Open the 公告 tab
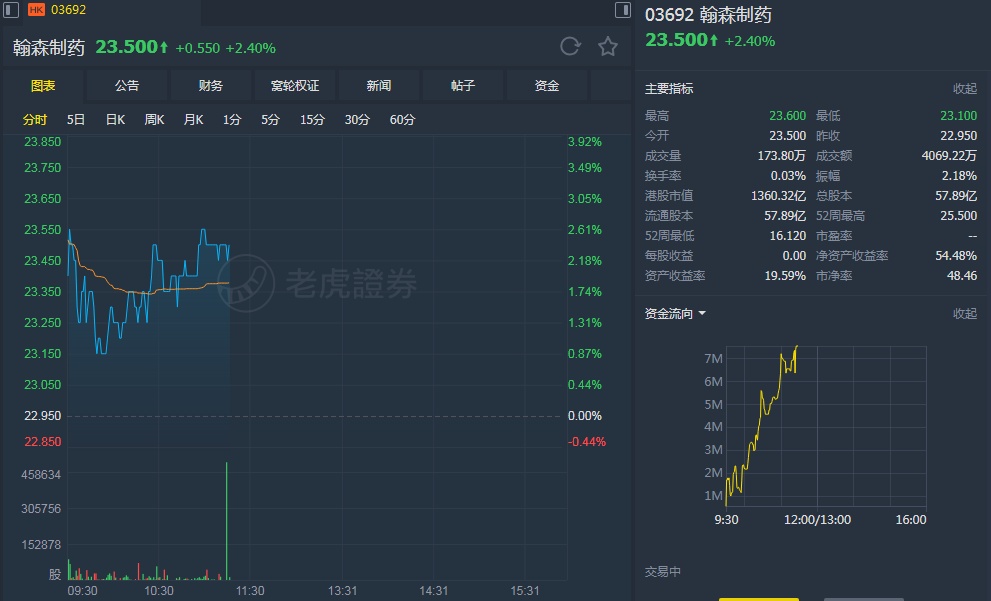Image resolution: width=991 pixels, height=601 pixels. [127, 85]
